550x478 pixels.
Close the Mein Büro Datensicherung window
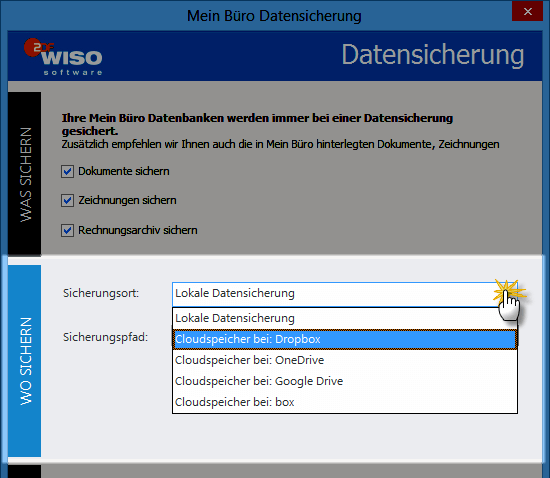click(x=528, y=12)
